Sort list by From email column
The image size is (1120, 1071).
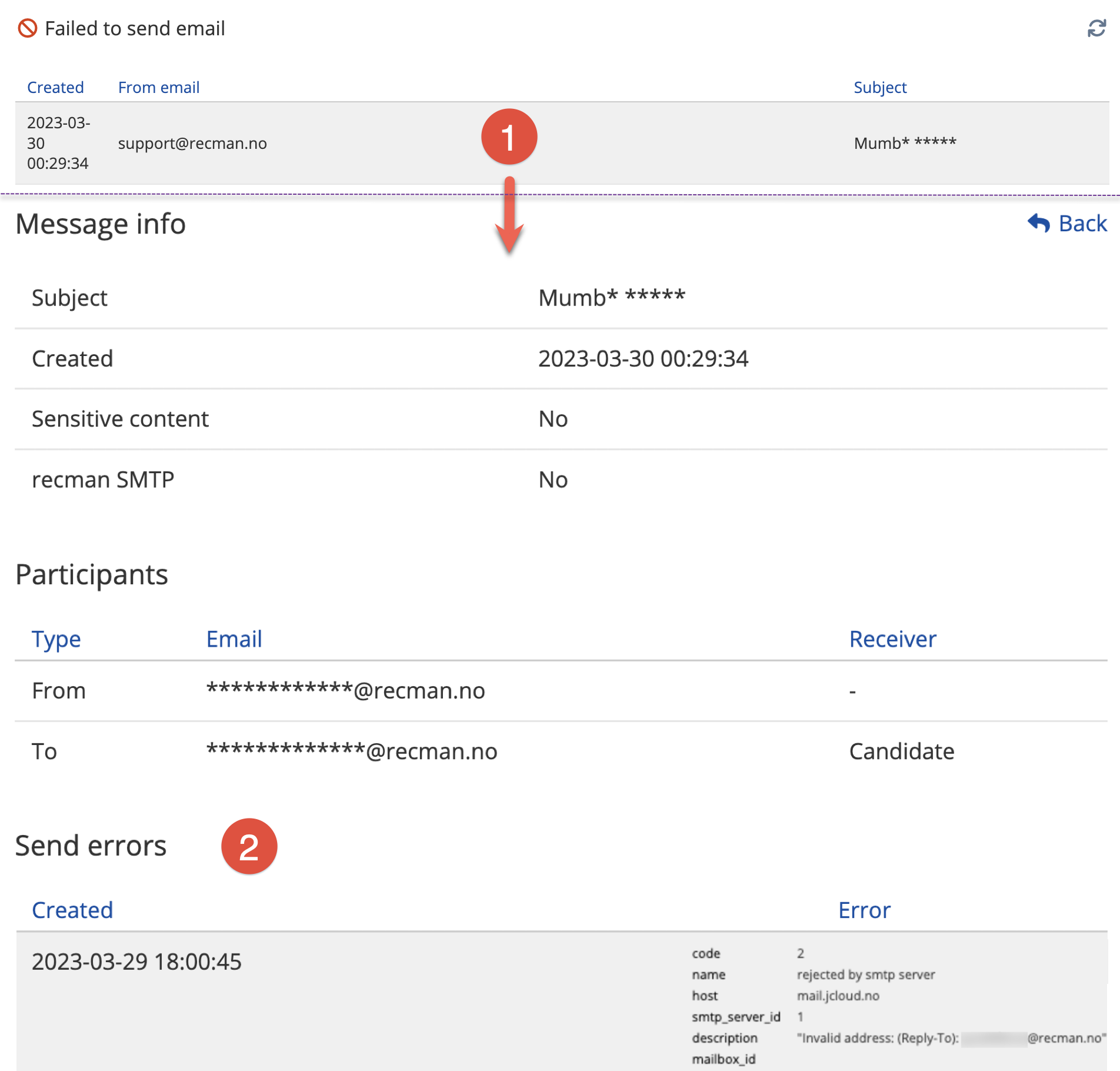159,88
